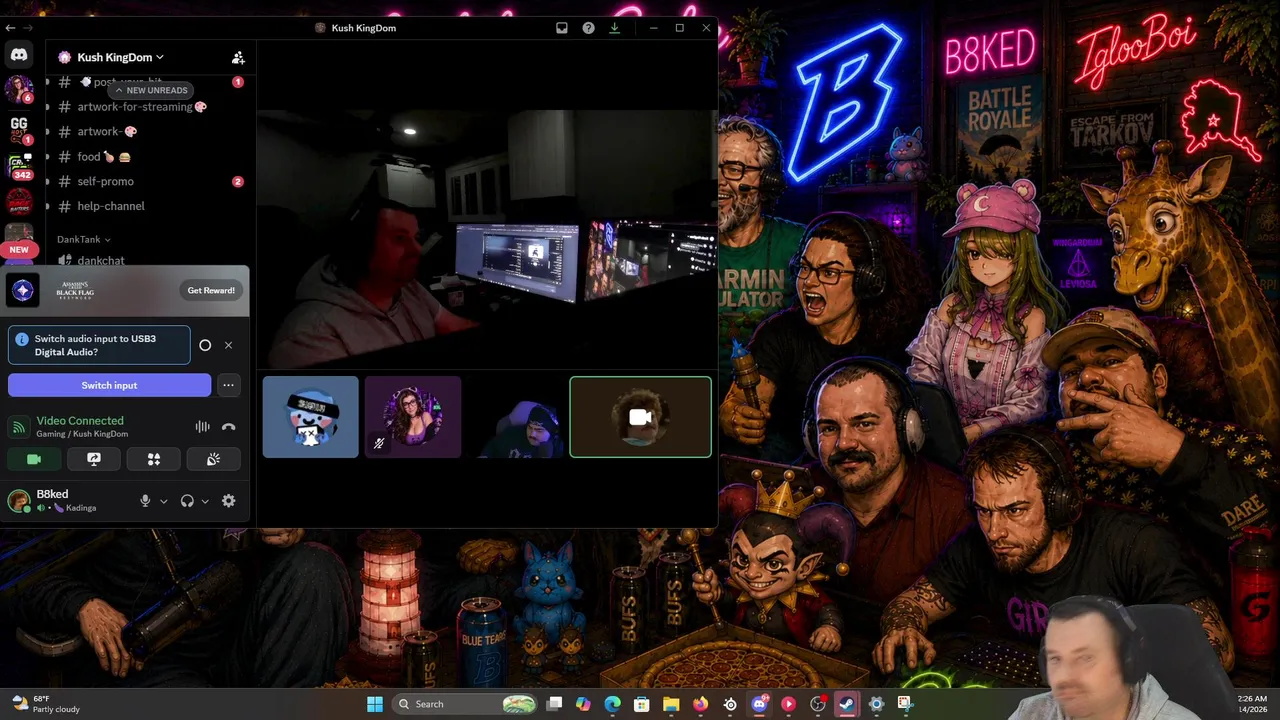Image resolution: width=1280 pixels, height=720 pixels.
Task: Open Snipping Tool from the taskbar
Action: coord(905,704)
